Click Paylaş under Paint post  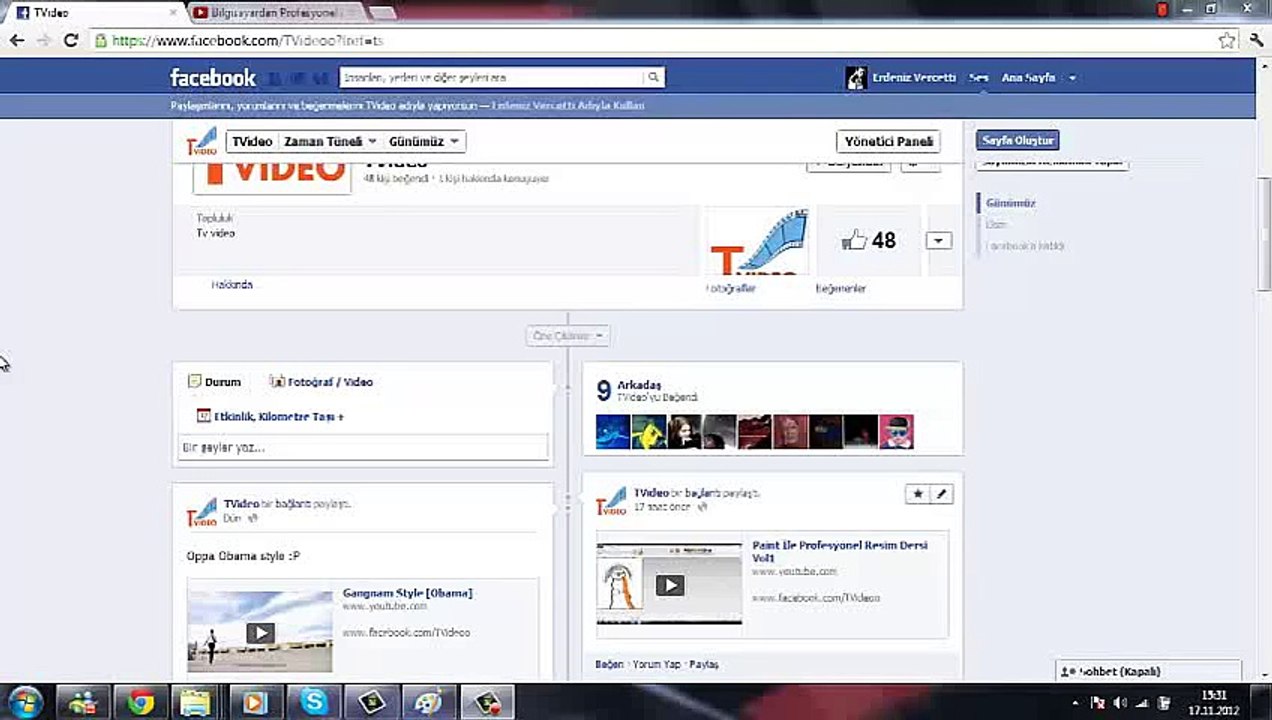pyautogui.click(x=704, y=664)
